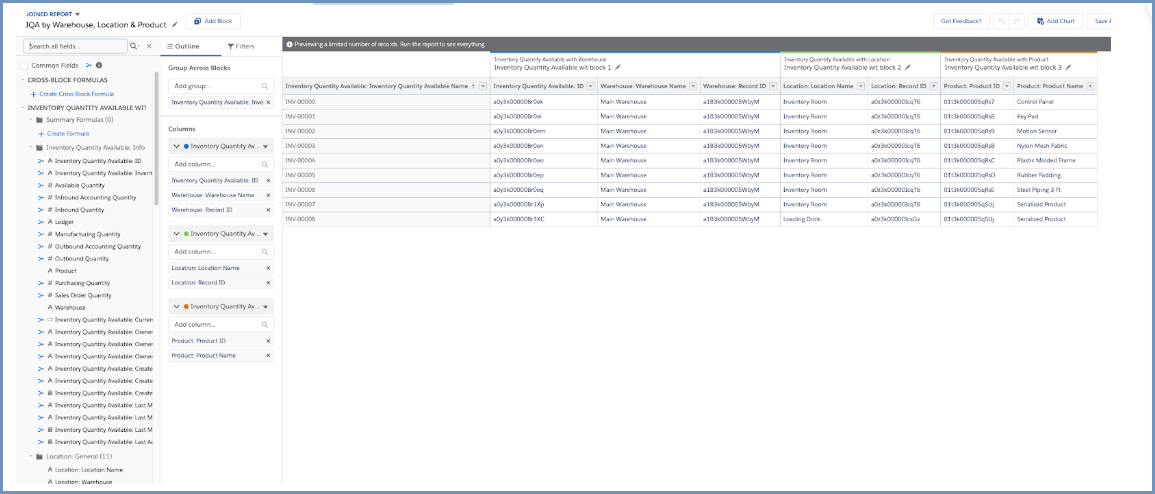Switch to the Filters tab
This screenshot has height=494, width=1155.
pos(241,46)
